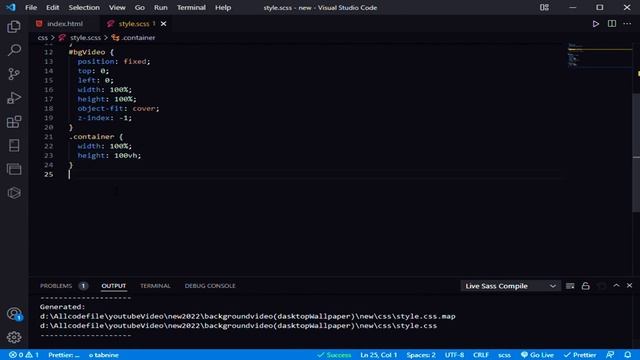This screenshot has width=640, height=360.
Task: Click the feedback icon in status bar
Action: tap(610, 355)
